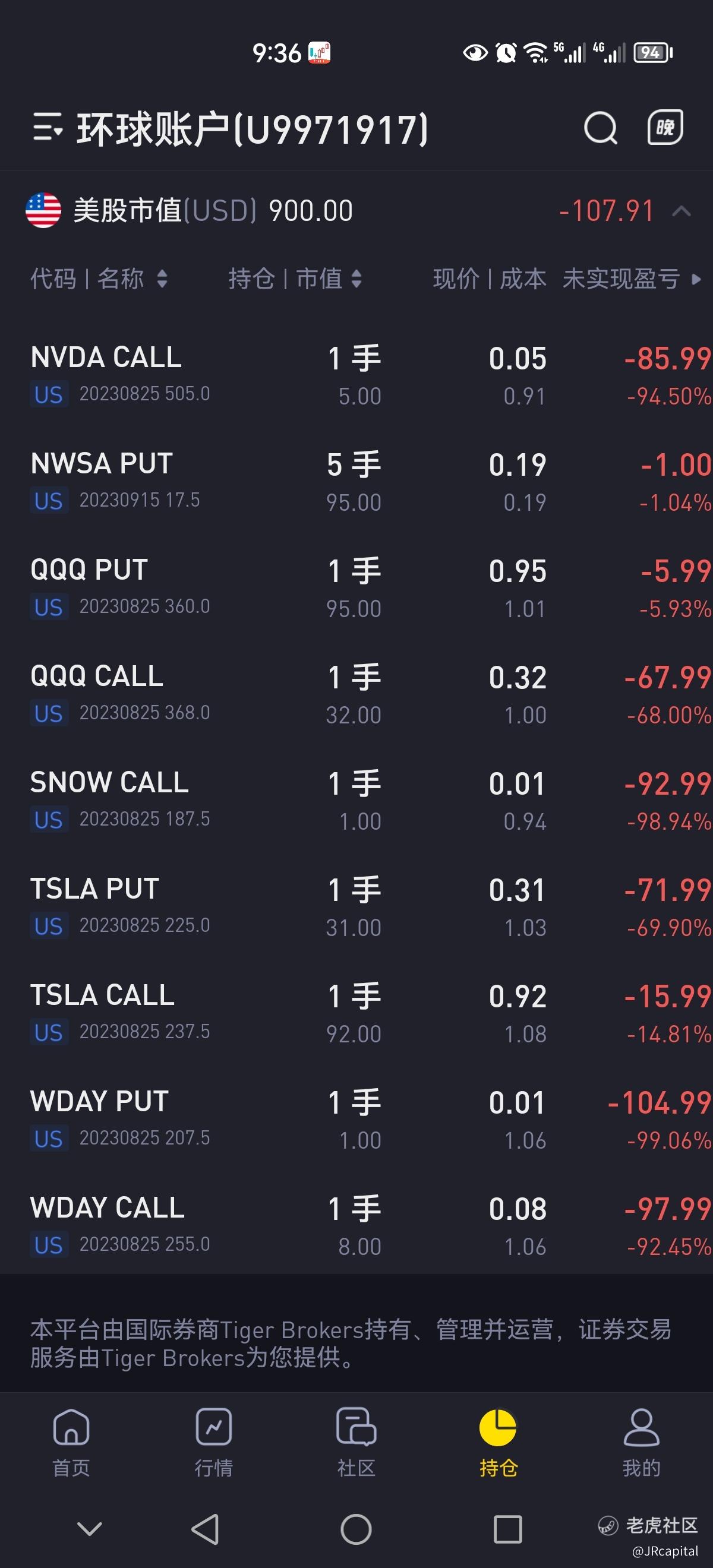Open the NVDA CALL position row

click(356, 375)
